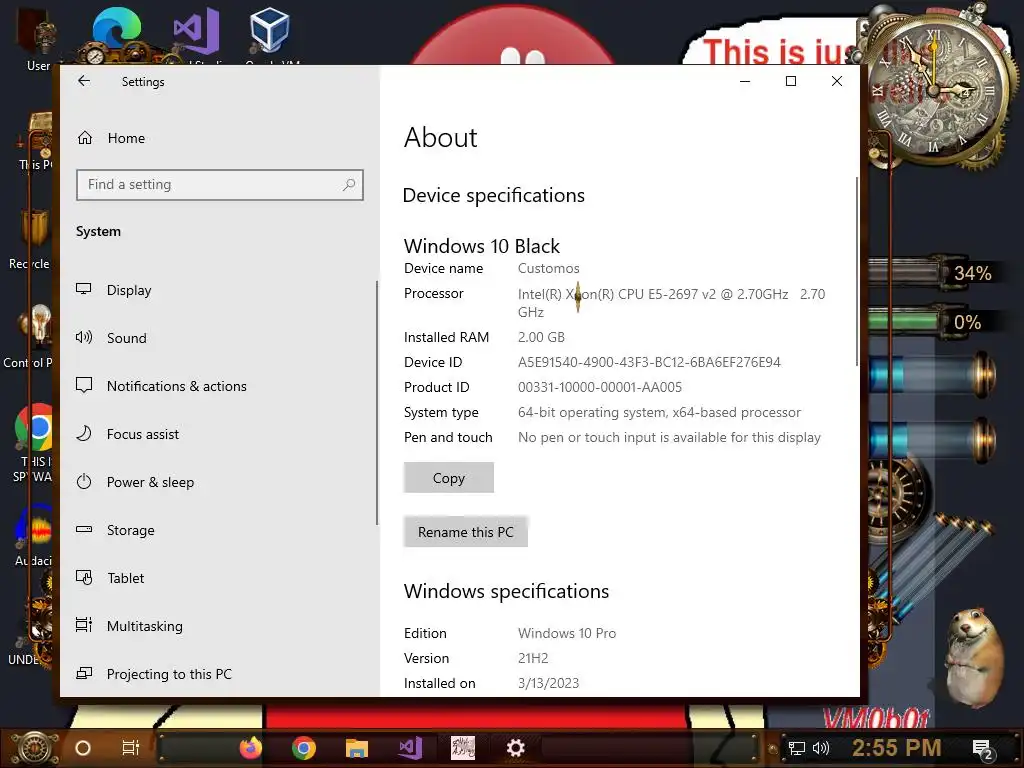Open the white and pink patterned taskbar icon
1024x768 pixels.
click(463, 748)
